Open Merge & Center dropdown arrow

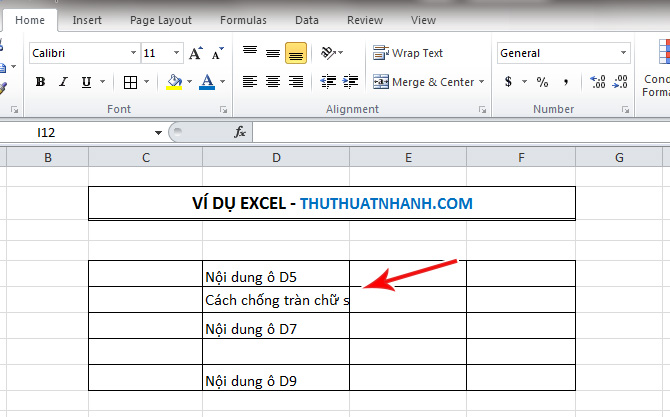482,82
